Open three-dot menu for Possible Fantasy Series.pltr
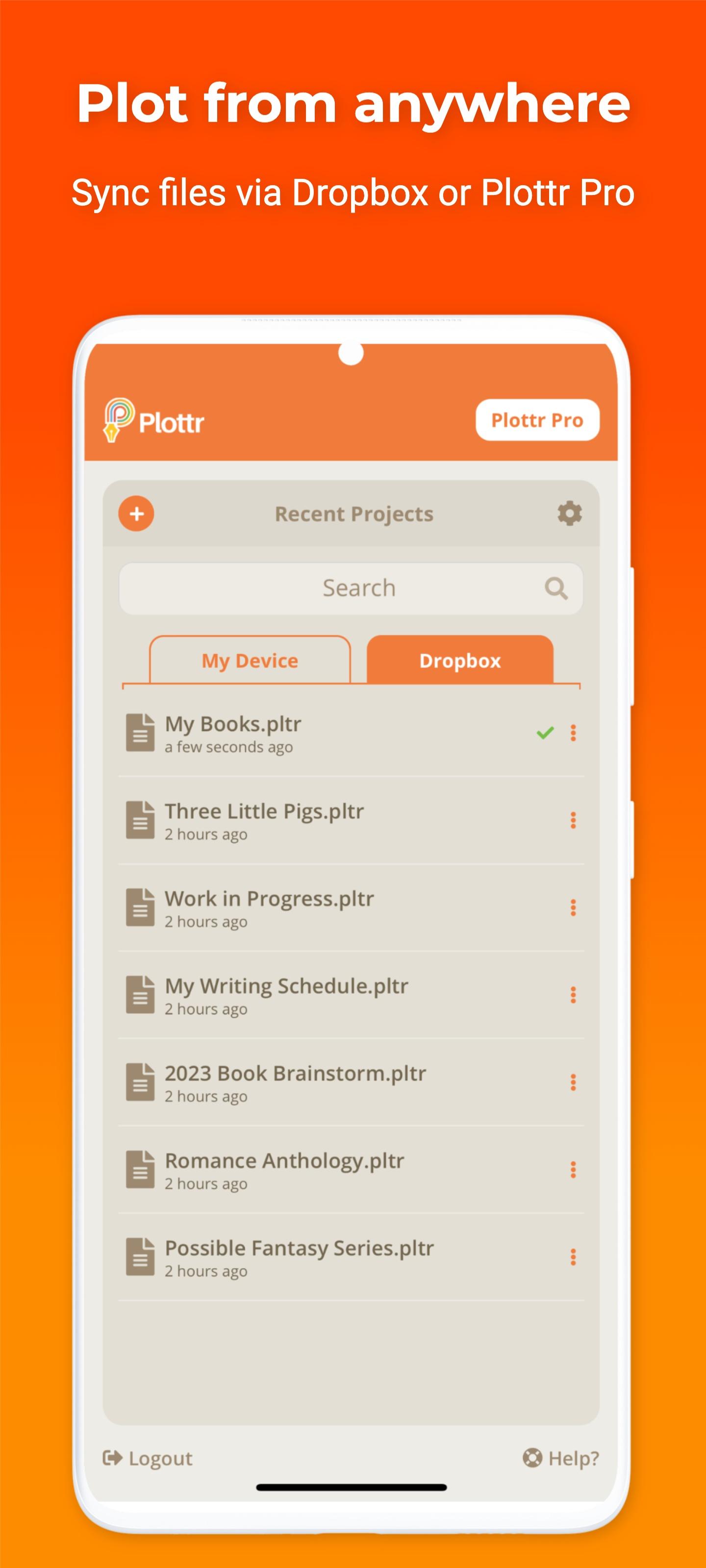This screenshot has height=1568, width=706. (x=573, y=1257)
